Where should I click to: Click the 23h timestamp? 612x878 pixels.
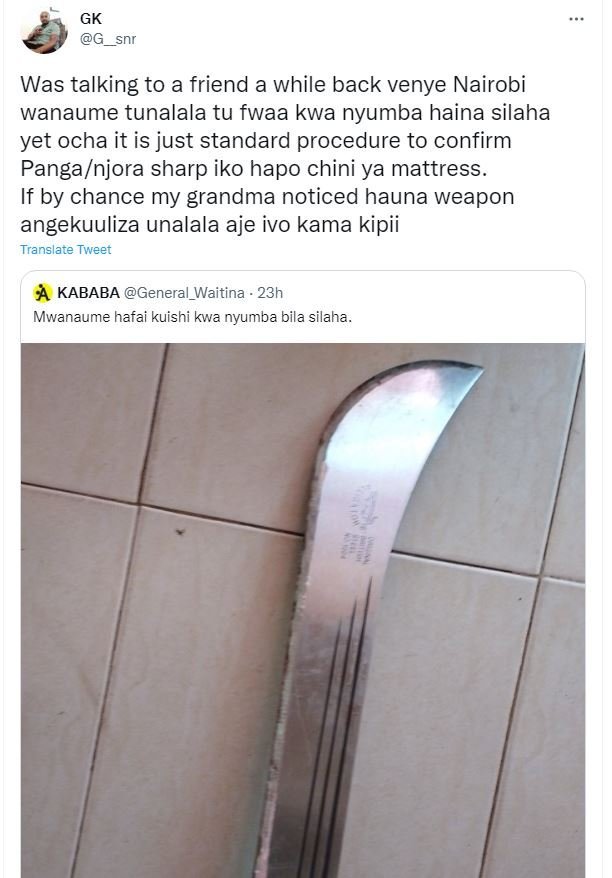tap(270, 293)
